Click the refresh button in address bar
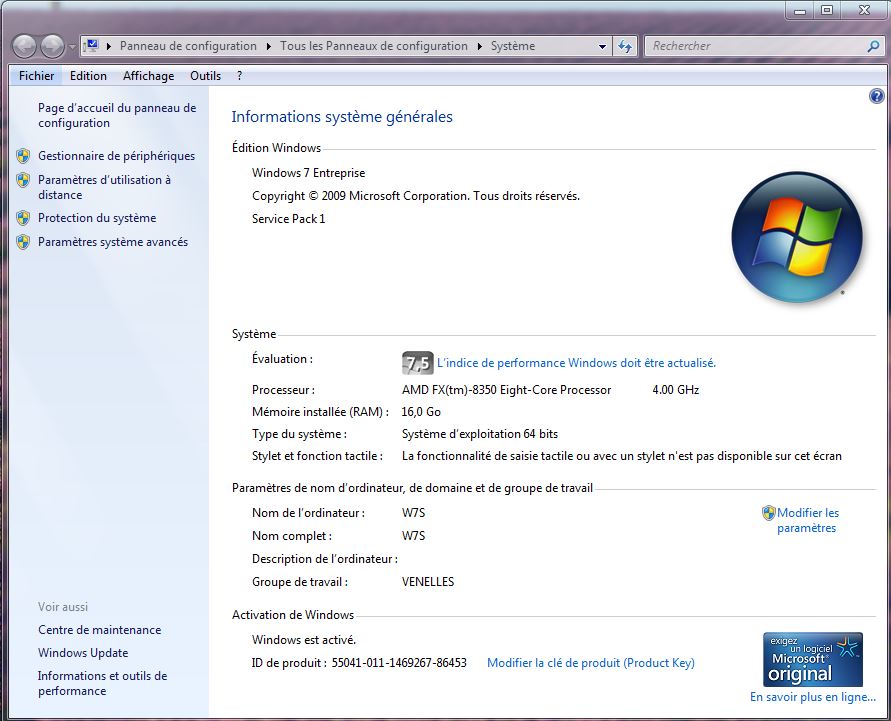The width and height of the screenshot is (891, 721). click(x=625, y=46)
